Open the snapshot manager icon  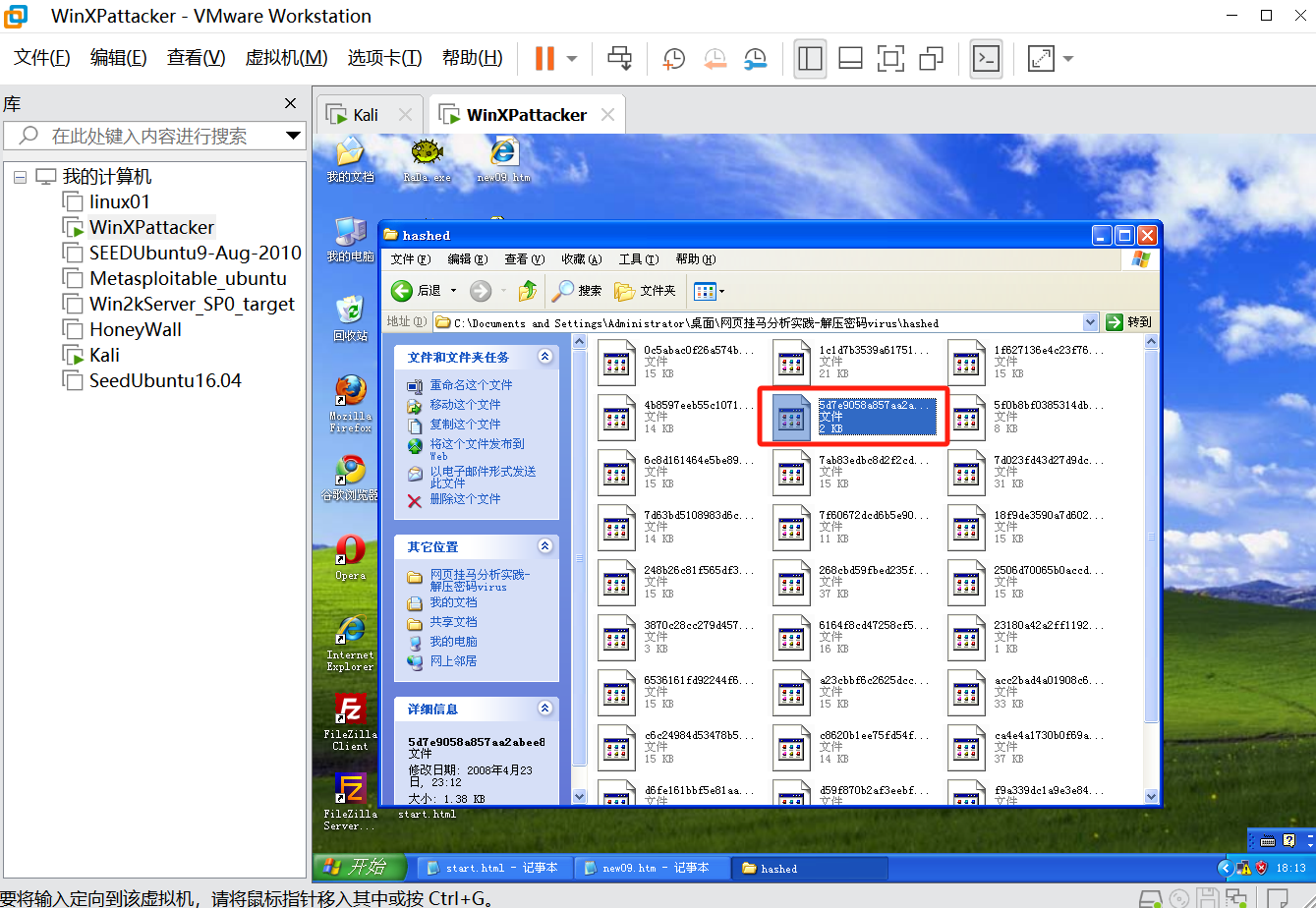pos(755,59)
